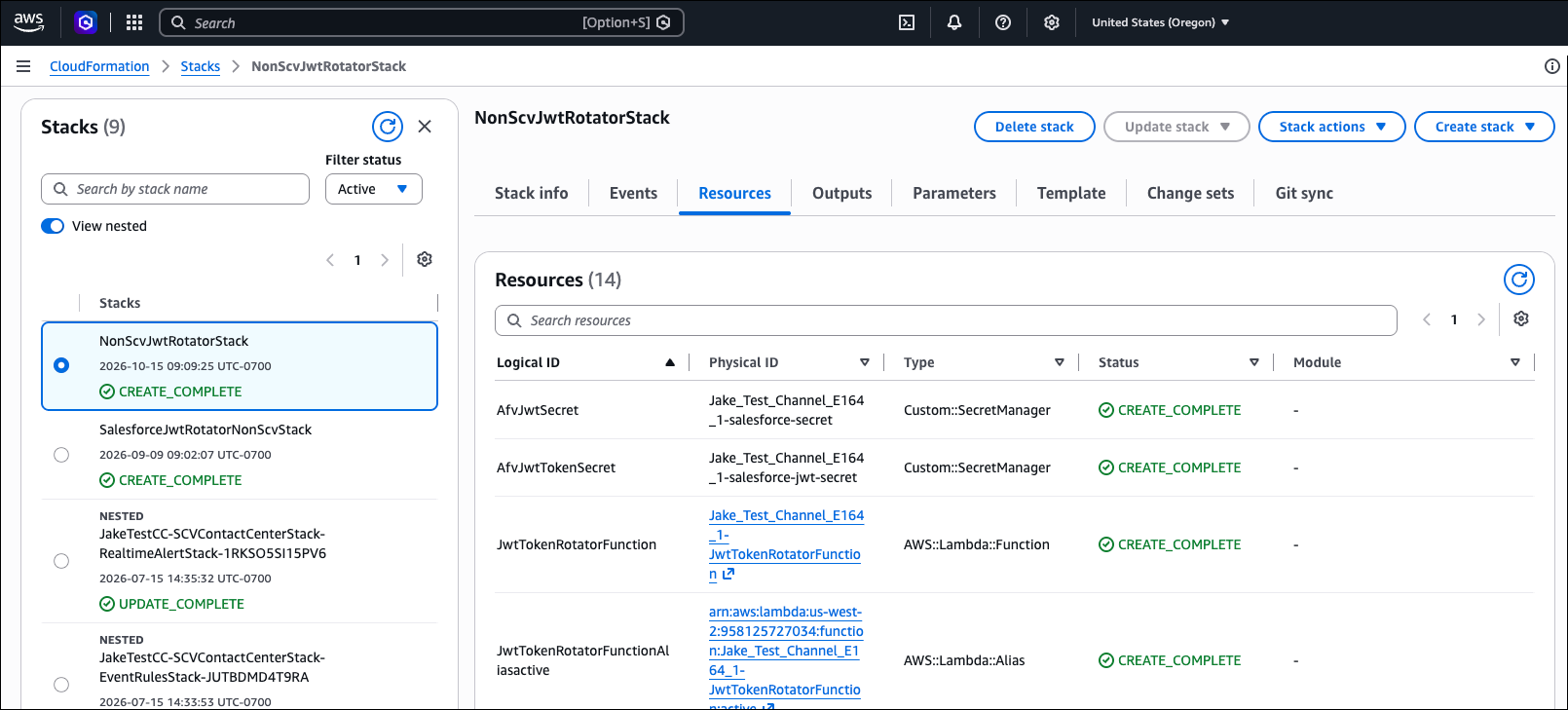Switch to the Template tab
This screenshot has height=710, width=1568.
1071,193
